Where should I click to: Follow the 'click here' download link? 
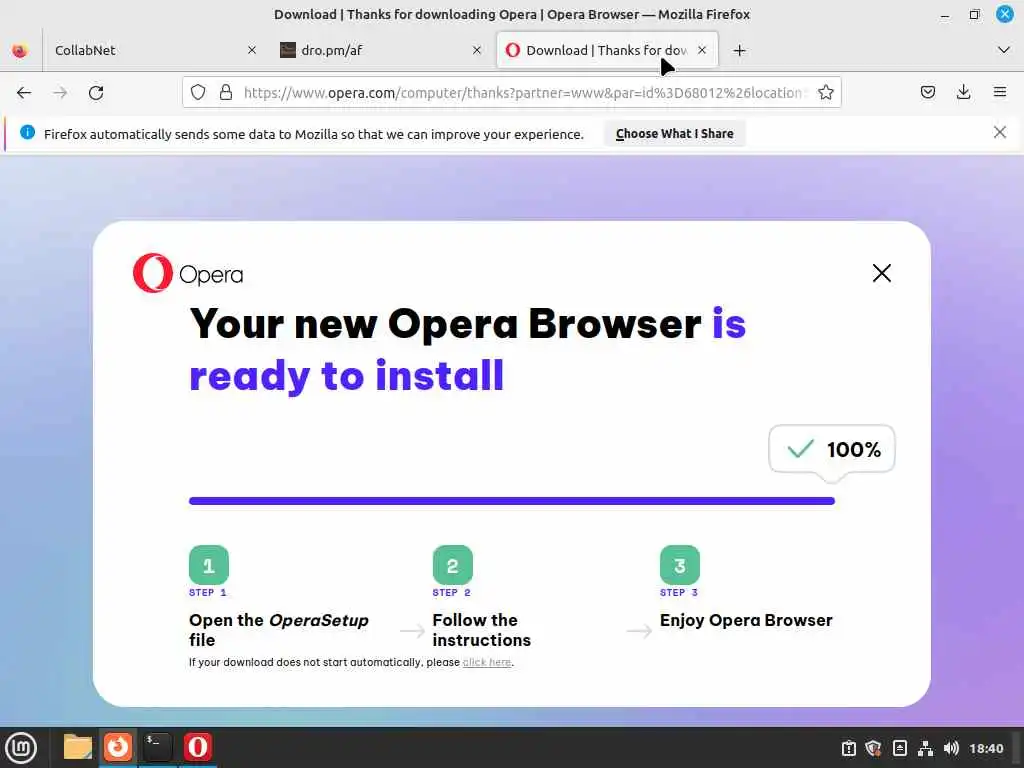click(x=487, y=662)
